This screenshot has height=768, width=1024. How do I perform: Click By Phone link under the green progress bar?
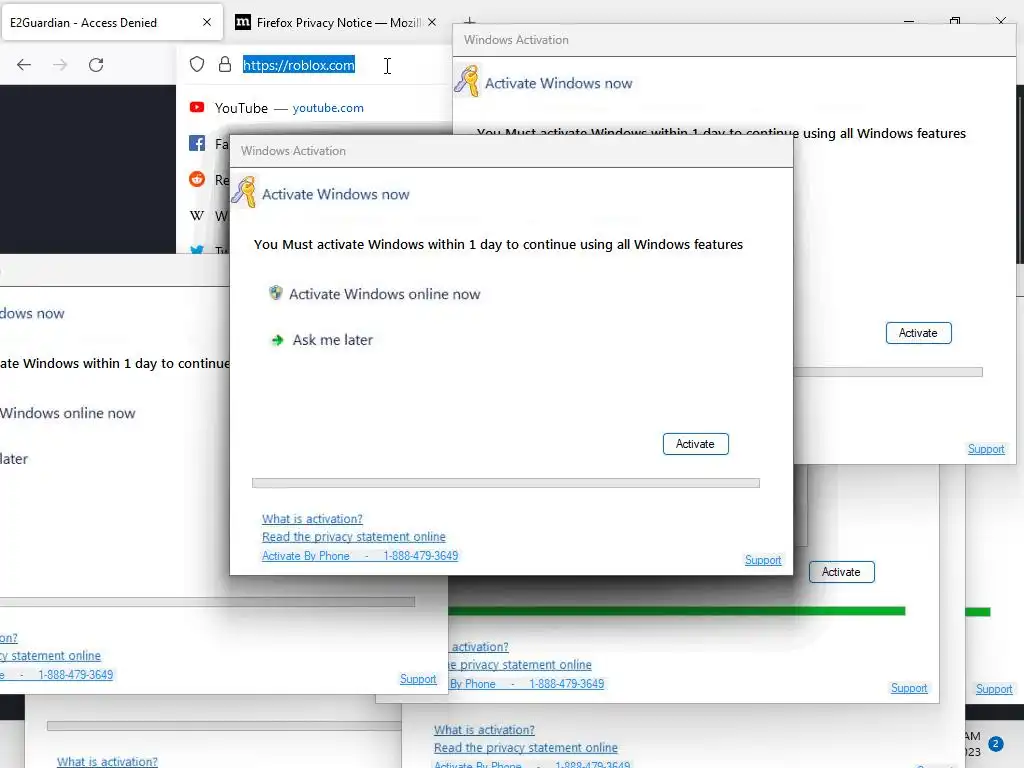473,684
